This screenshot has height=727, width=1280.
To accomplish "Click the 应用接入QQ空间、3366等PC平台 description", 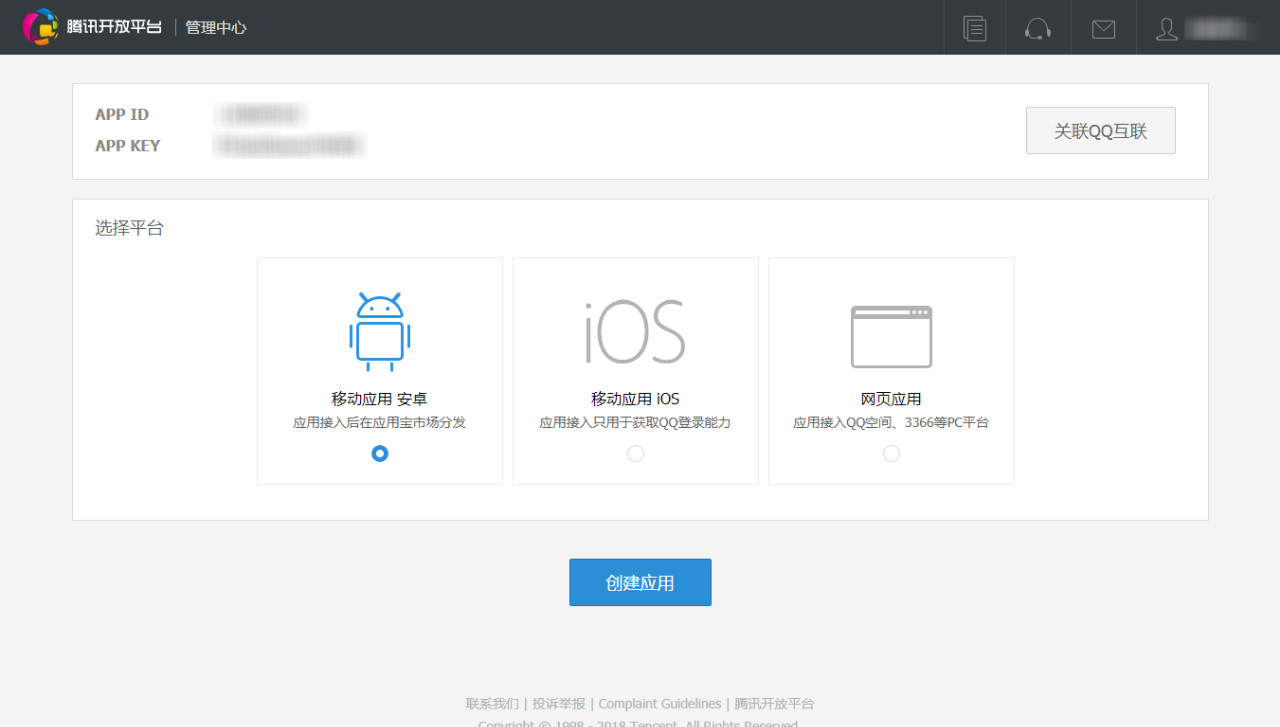I will (891, 423).
